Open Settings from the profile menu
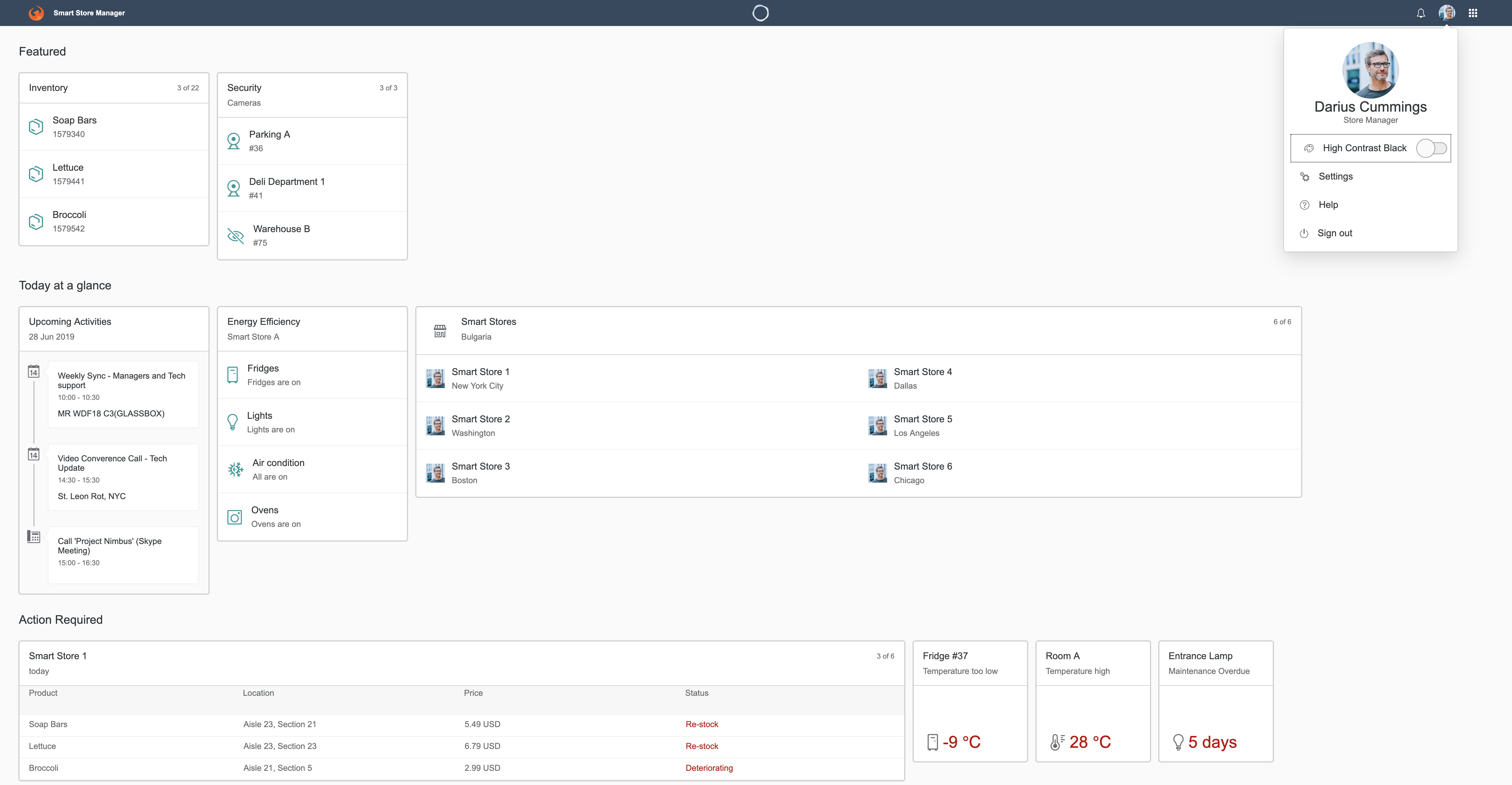 pos(1335,177)
